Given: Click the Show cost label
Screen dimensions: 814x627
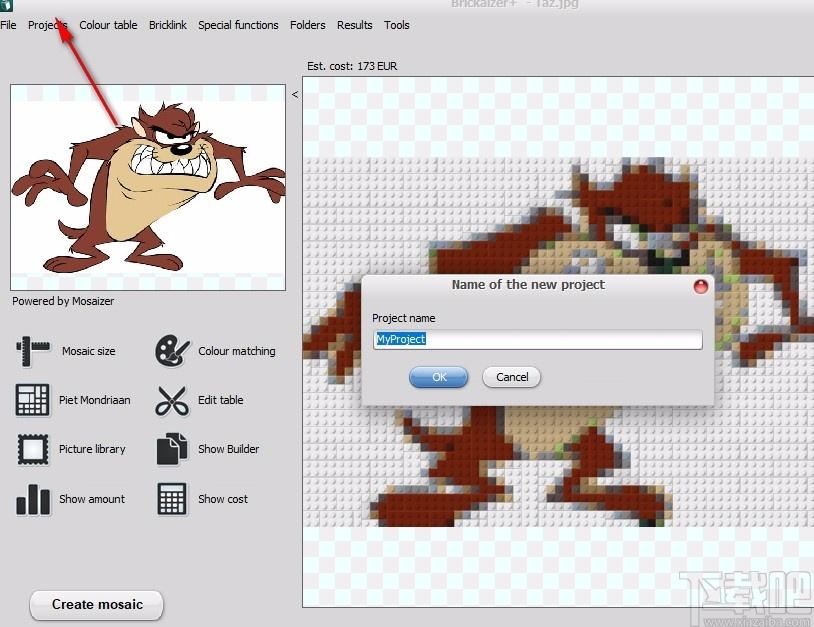Looking at the screenshot, I should (x=223, y=499).
